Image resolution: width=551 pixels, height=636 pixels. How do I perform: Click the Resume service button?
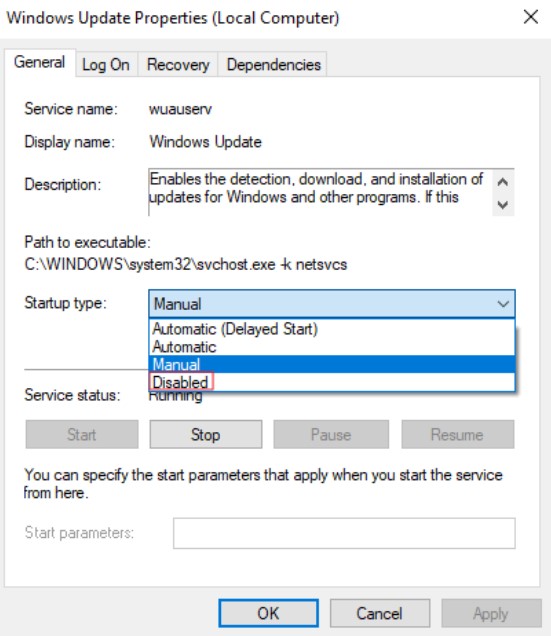click(458, 434)
